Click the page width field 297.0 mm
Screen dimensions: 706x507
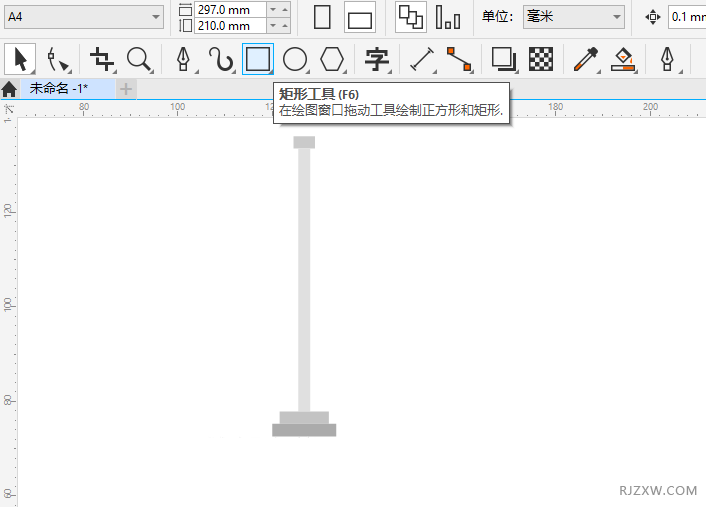click(230, 9)
